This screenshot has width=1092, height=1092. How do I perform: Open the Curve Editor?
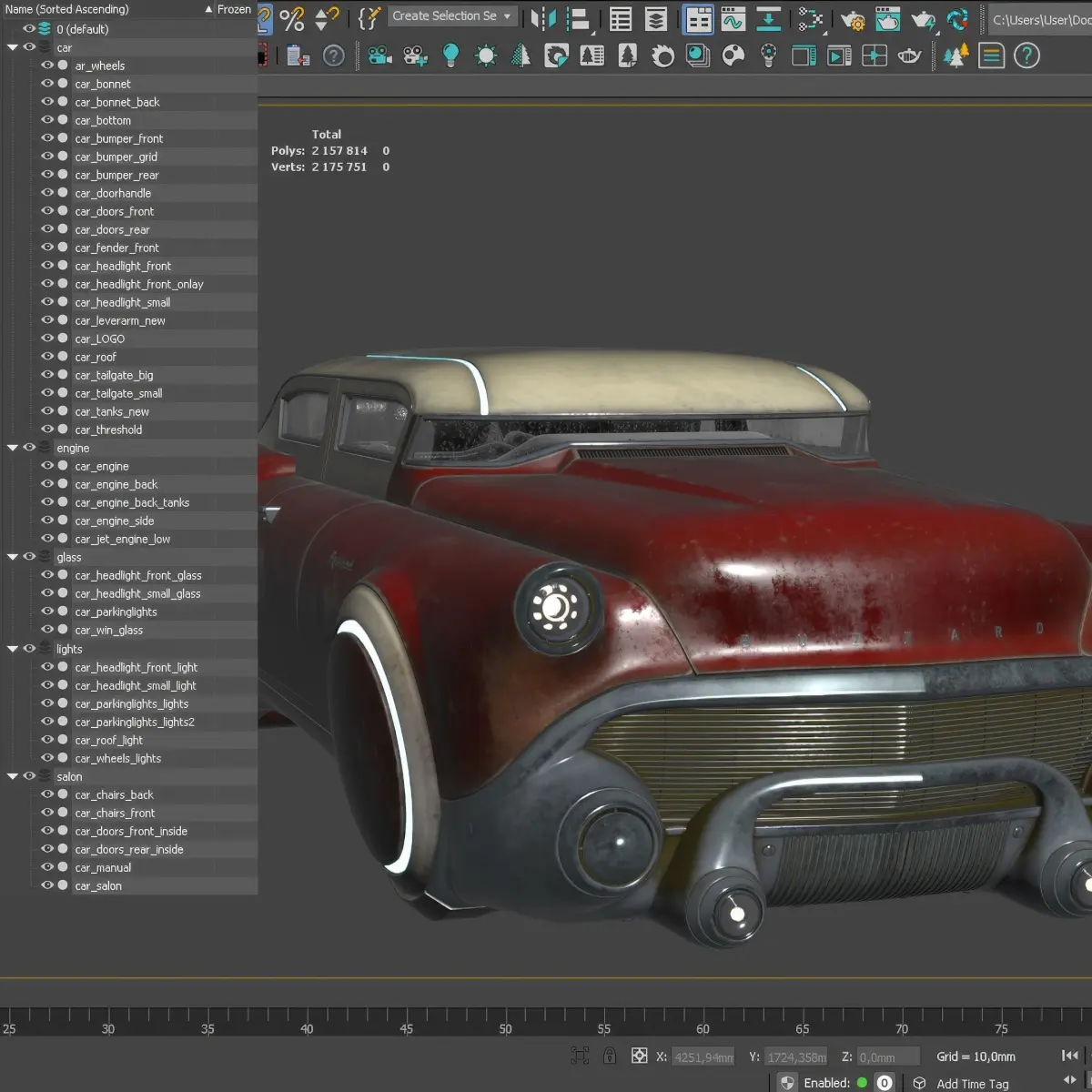tap(733, 18)
